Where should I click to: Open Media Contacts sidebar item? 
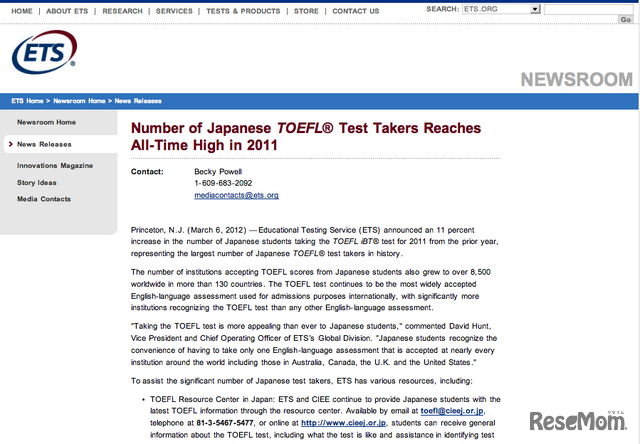click(44, 199)
